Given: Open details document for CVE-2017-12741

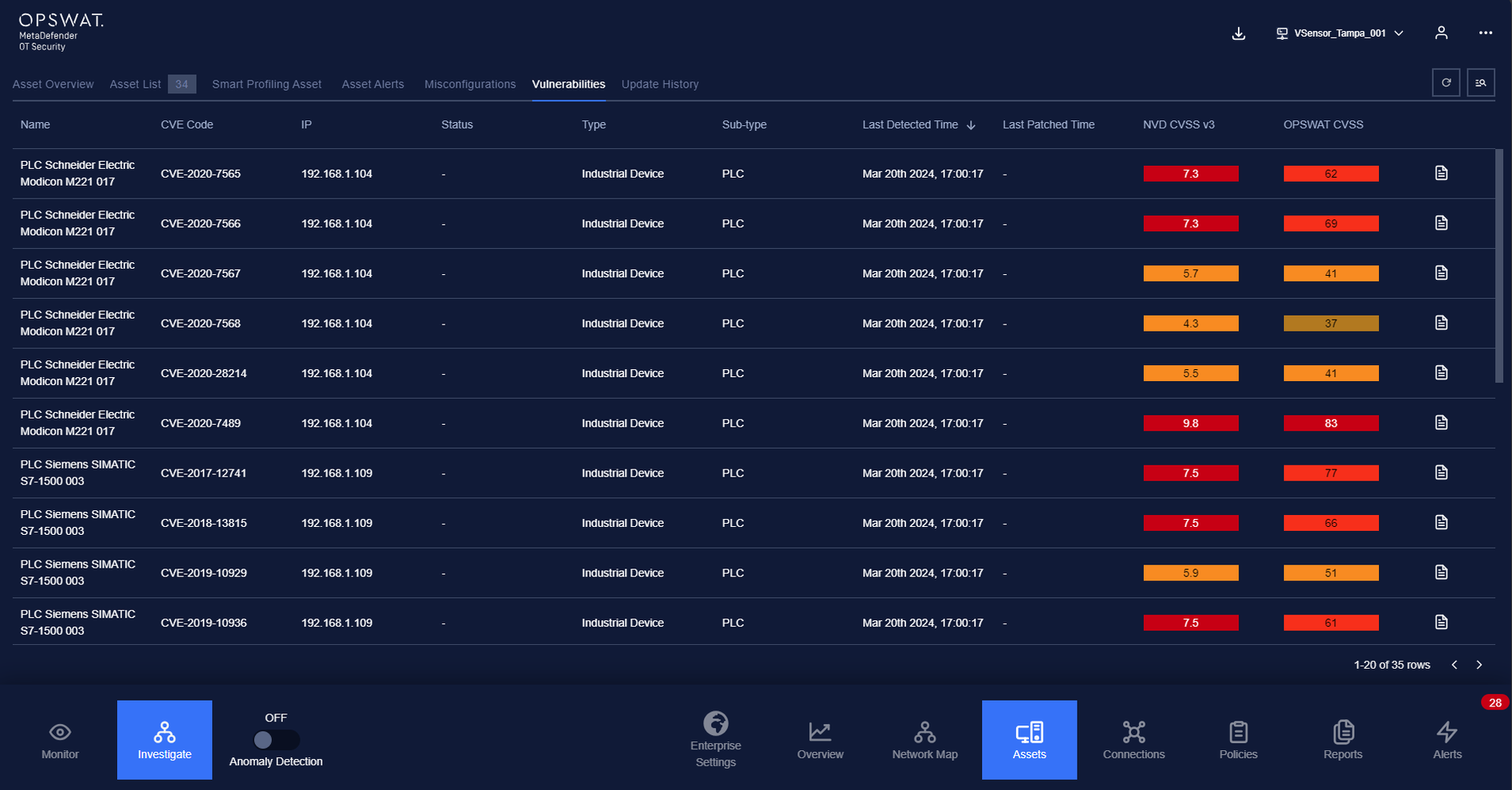Looking at the screenshot, I should (1441, 473).
